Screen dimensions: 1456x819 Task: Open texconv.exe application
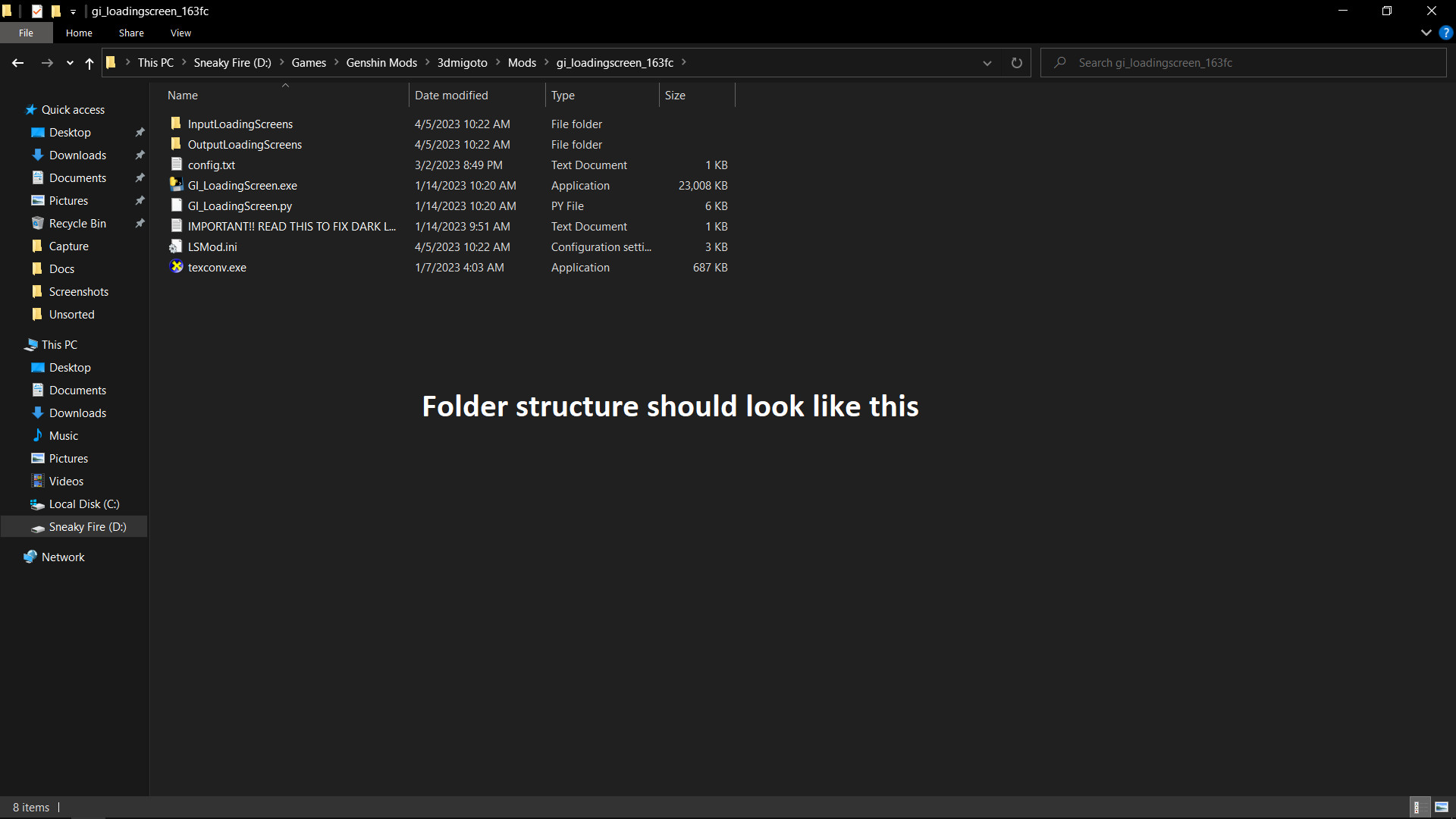(x=217, y=267)
